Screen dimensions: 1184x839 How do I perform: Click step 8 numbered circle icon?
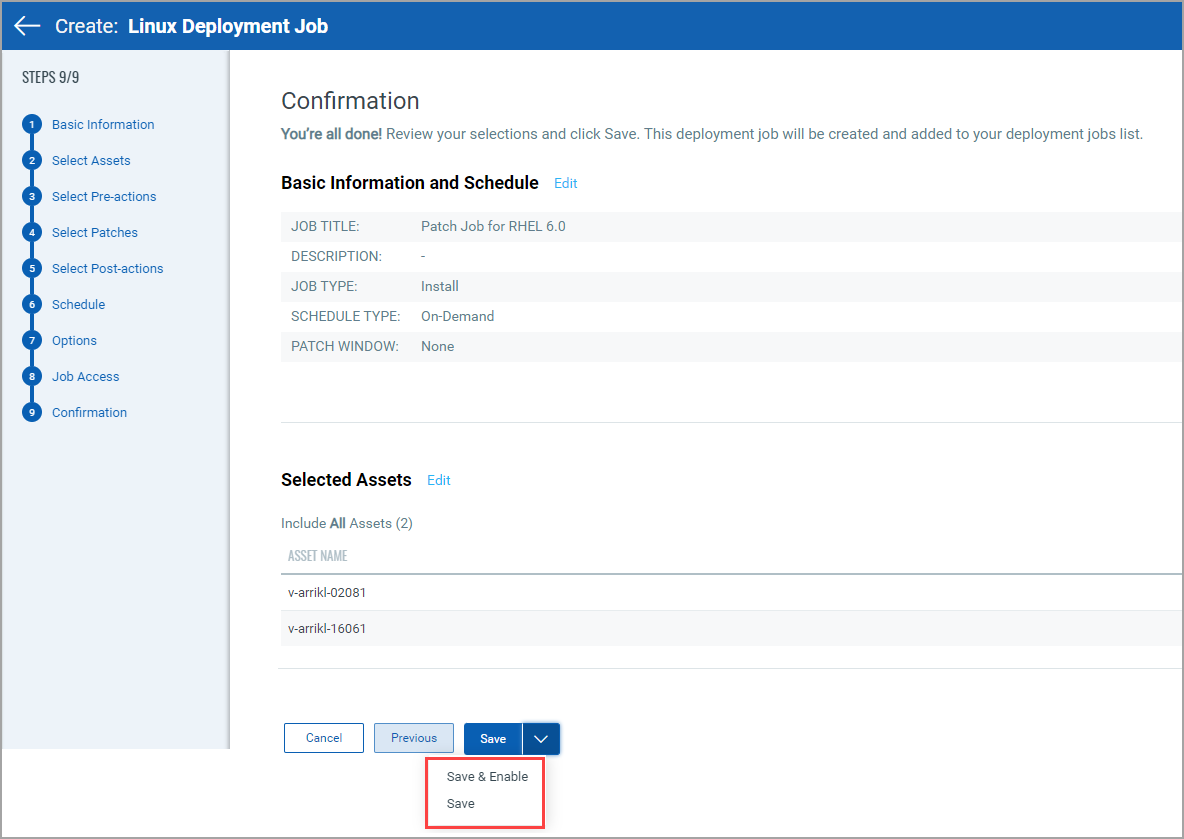point(32,377)
